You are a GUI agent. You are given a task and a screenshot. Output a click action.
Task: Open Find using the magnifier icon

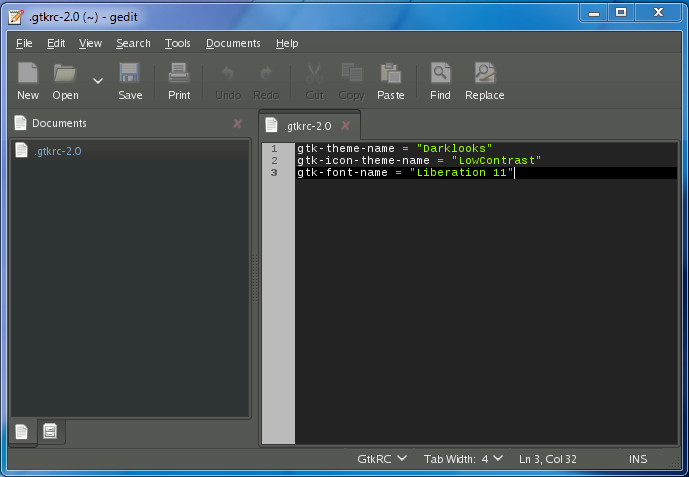click(x=440, y=74)
